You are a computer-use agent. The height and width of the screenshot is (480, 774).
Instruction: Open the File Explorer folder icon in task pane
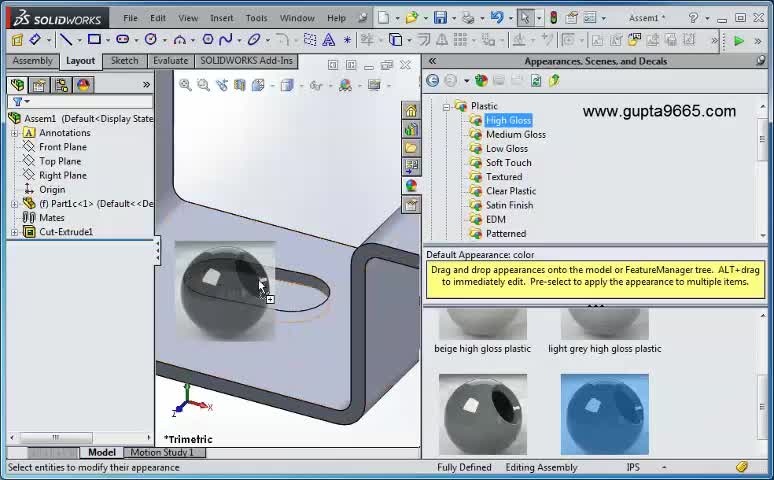pyautogui.click(x=411, y=148)
